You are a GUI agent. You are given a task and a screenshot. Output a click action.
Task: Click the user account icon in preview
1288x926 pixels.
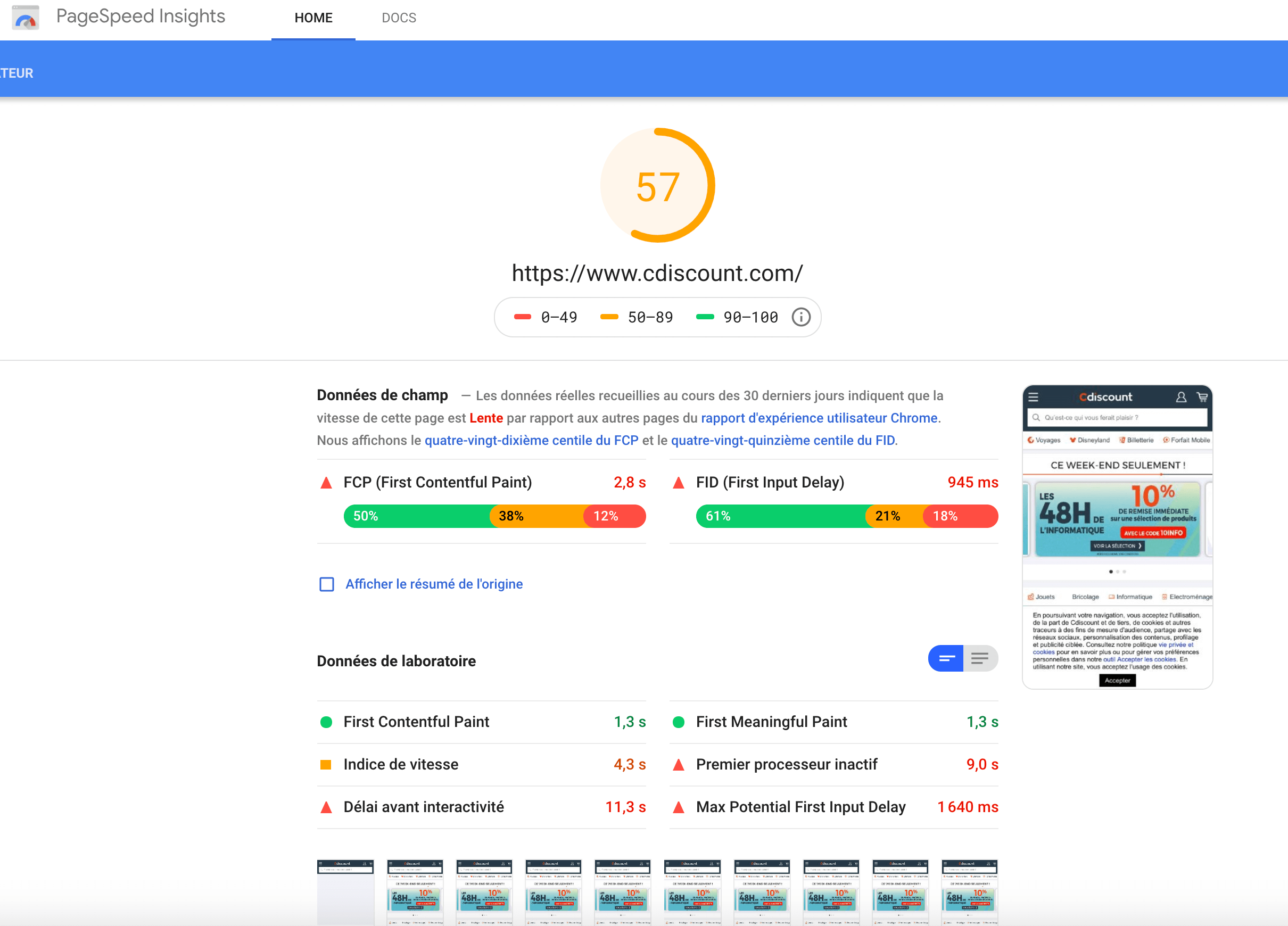(x=1180, y=397)
